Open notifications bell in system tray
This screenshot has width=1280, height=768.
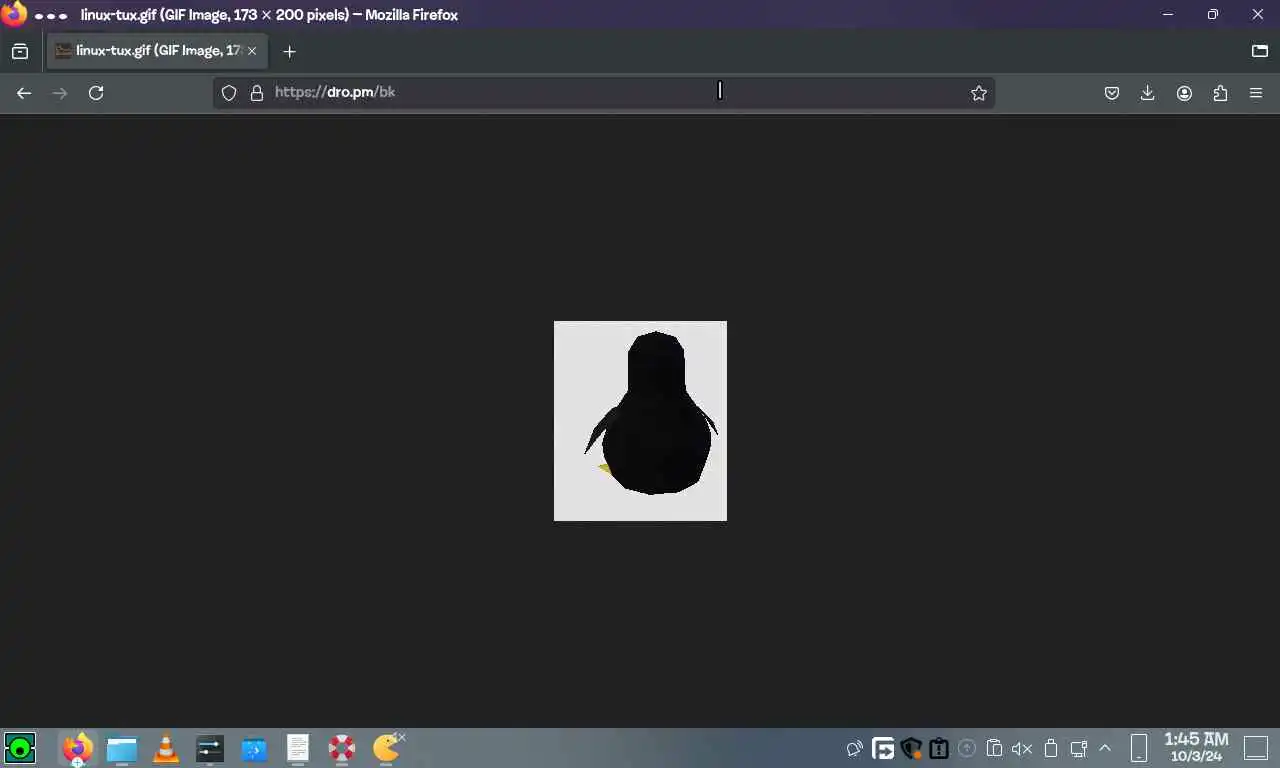[x=855, y=748]
